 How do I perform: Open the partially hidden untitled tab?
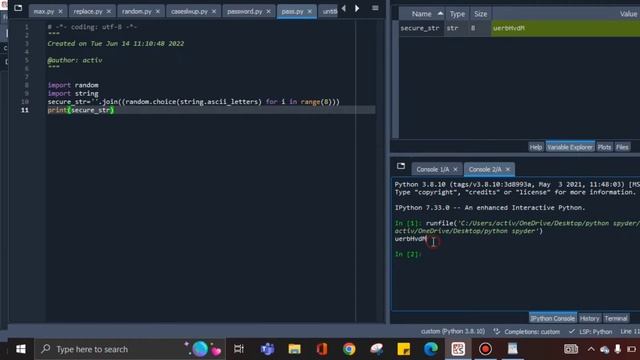329,11
